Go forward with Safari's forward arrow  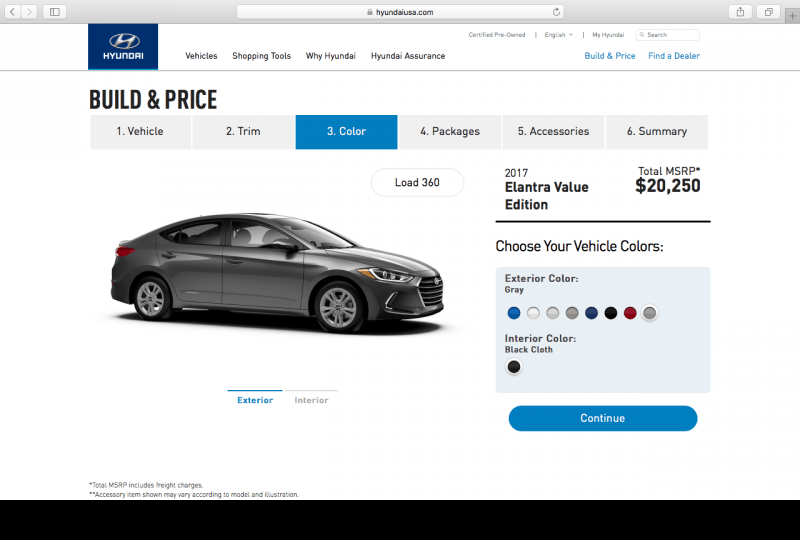pos(30,12)
